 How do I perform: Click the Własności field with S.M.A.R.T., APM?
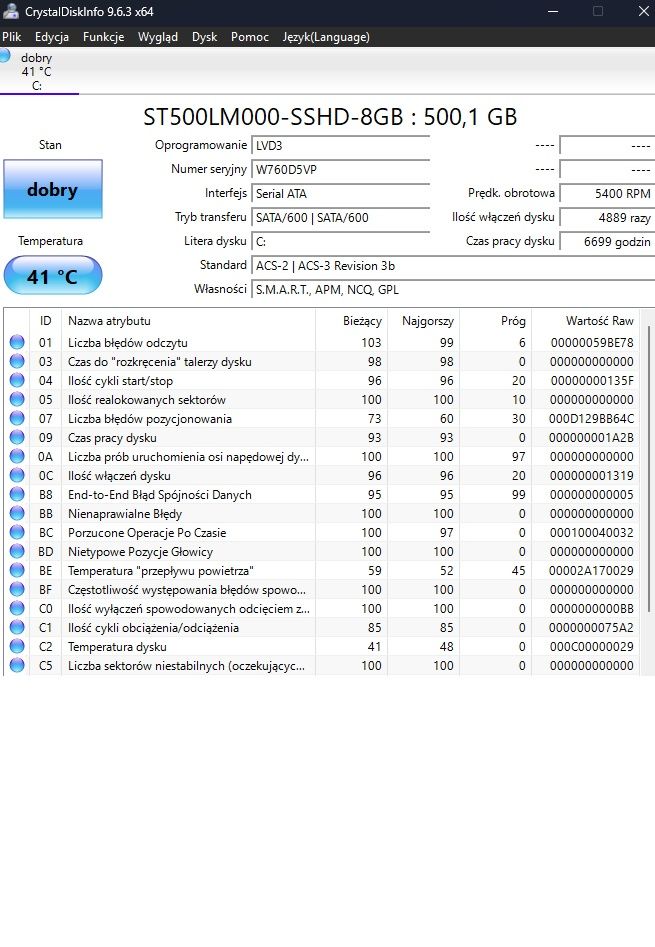pos(453,289)
